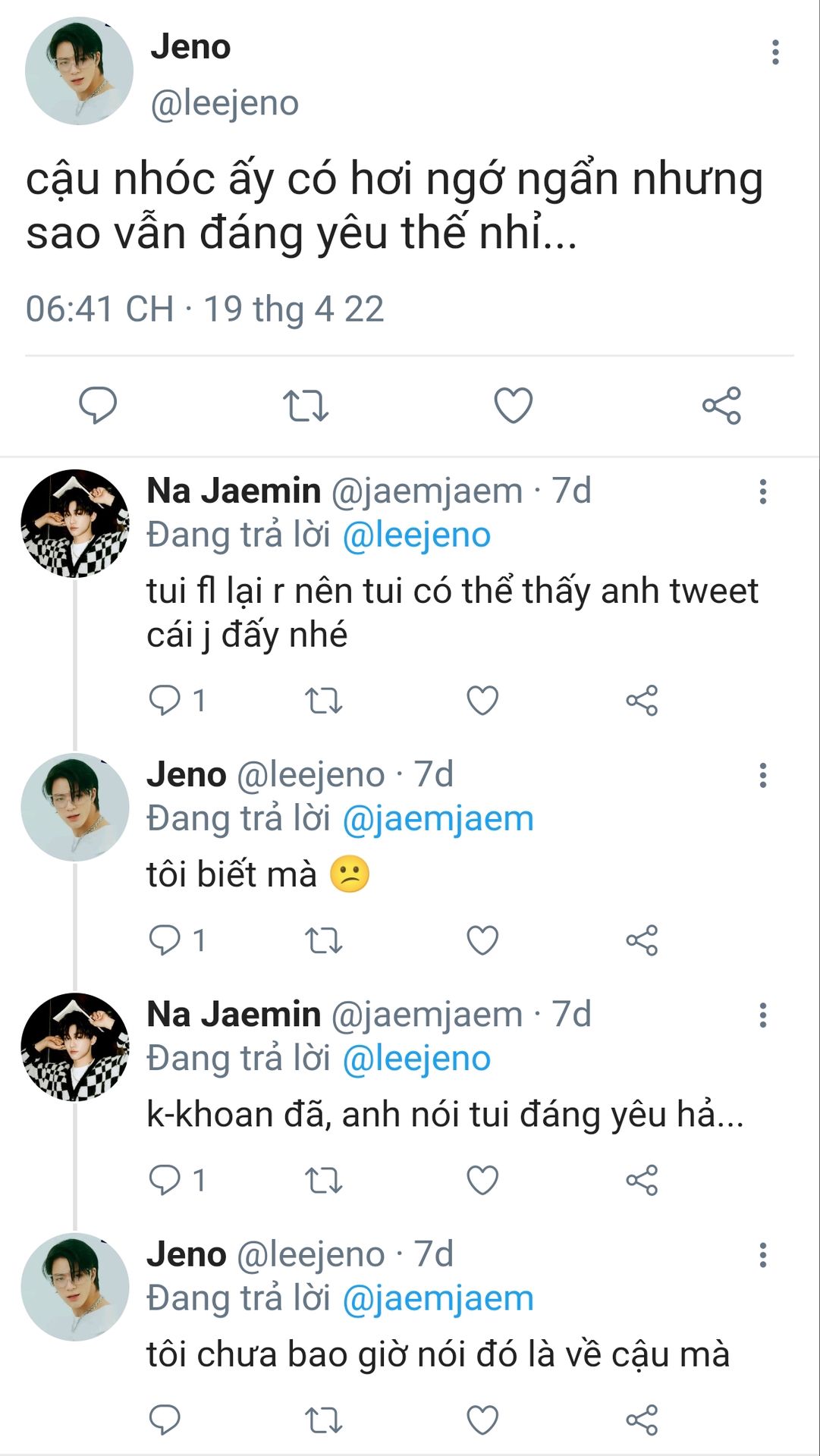Like Jeno's 'tôi biết mà' reply

(x=482, y=940)
